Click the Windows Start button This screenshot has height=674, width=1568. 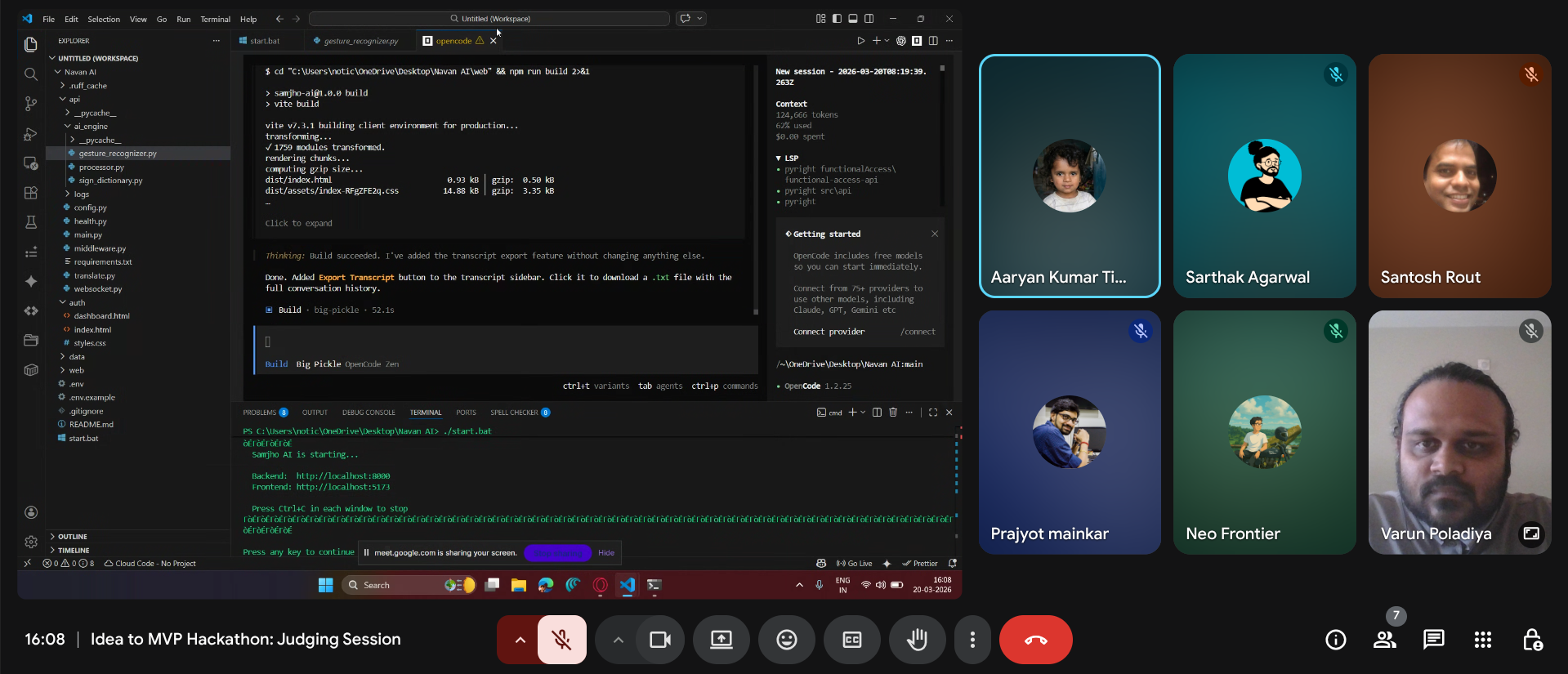coord(325,585)
